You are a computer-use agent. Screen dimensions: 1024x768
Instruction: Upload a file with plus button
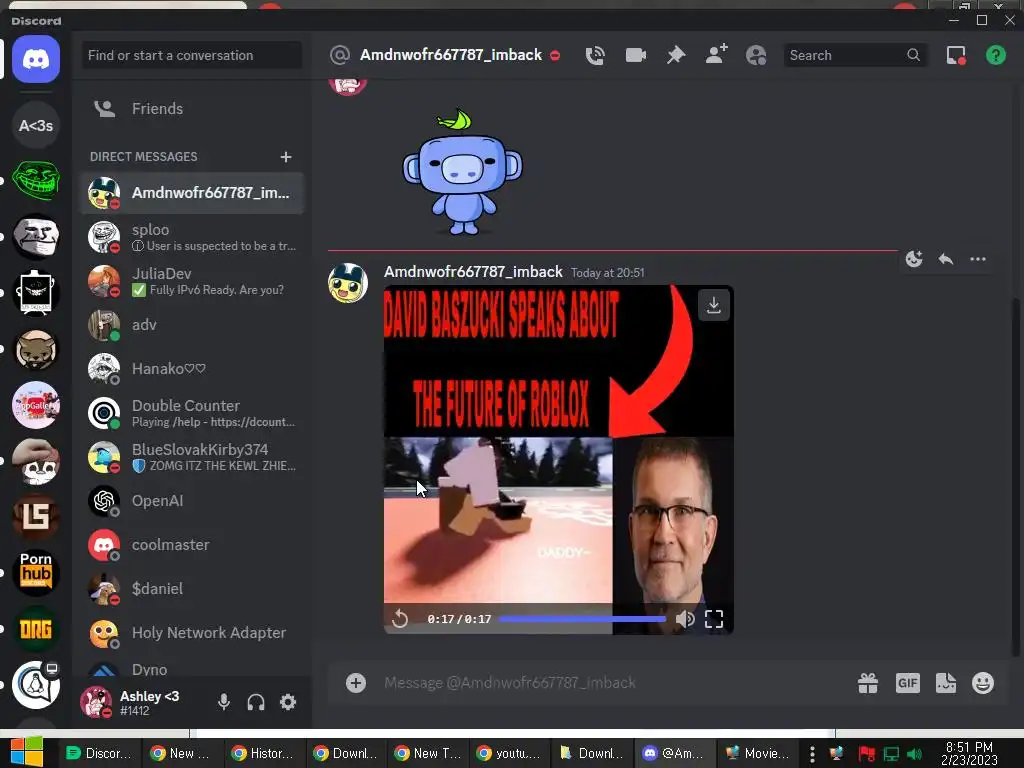(356, 683)
